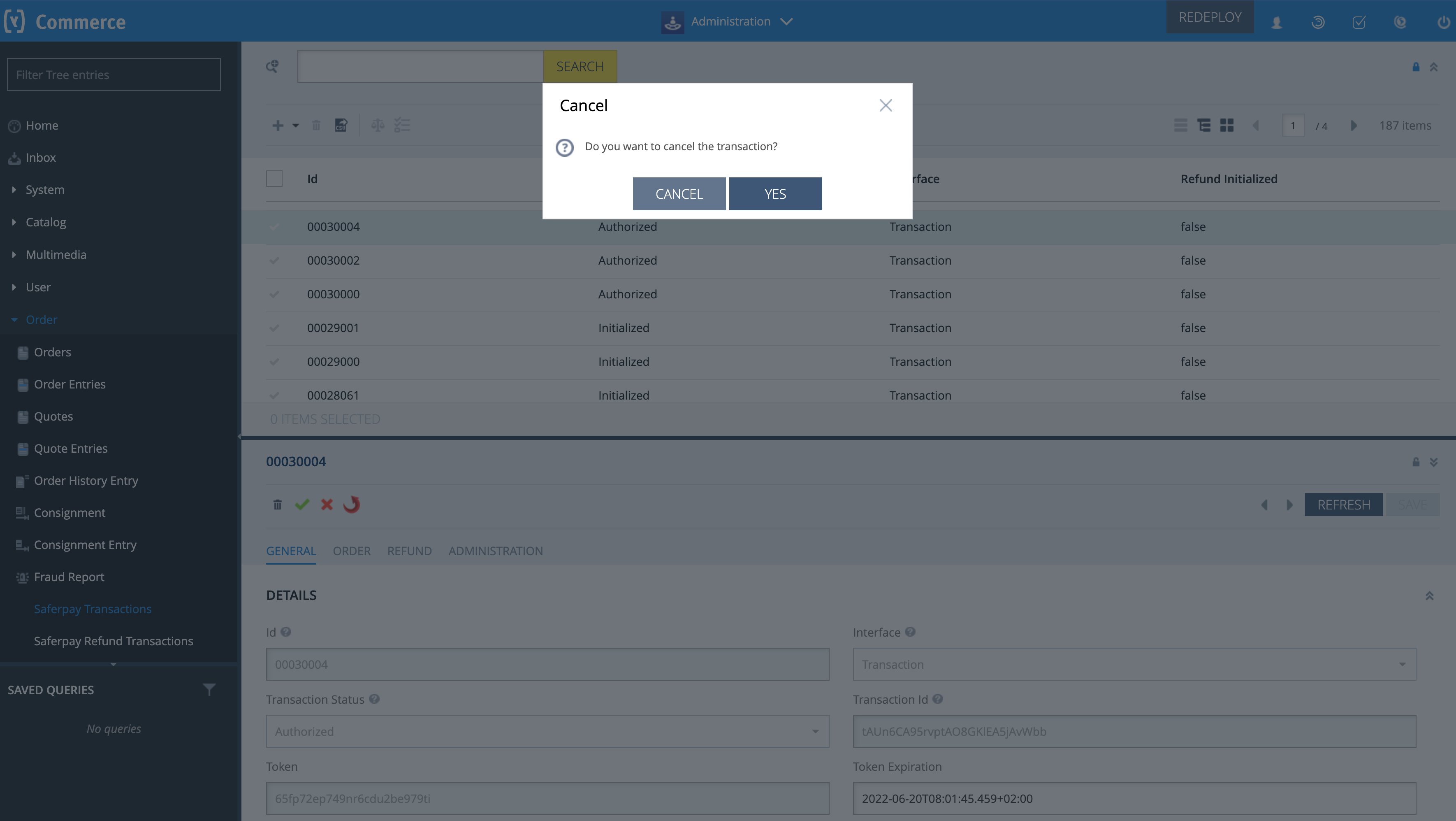Toggle row checkmark for 00029001

[x=274, y=328]
